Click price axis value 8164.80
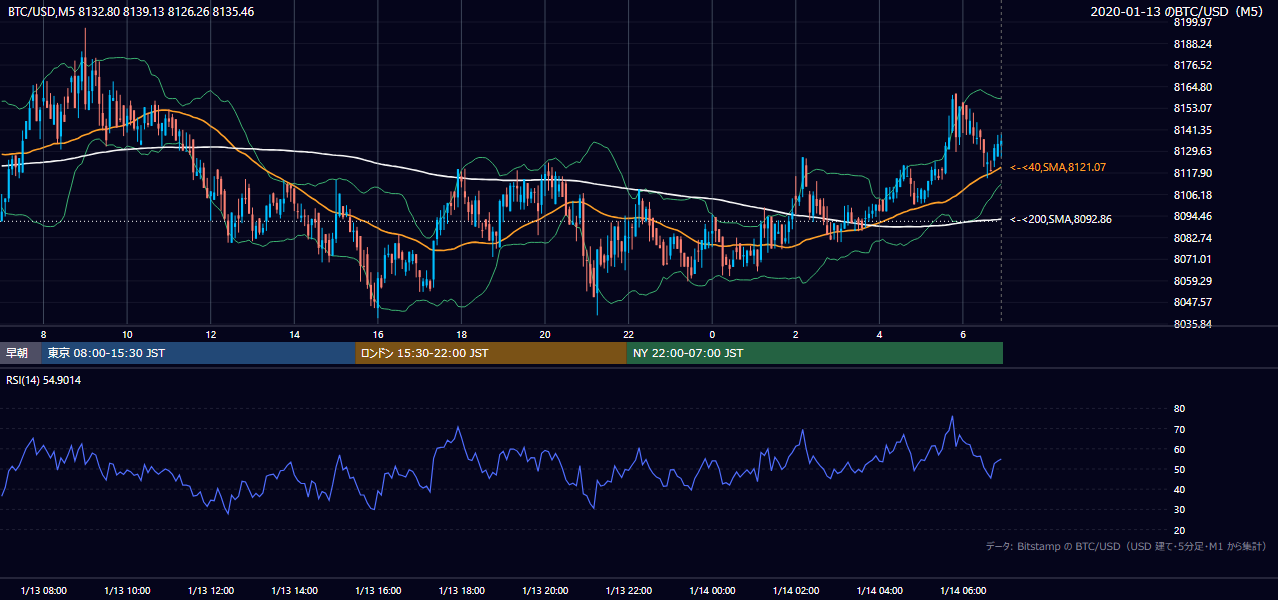The image size is (1278, 600). coord(1192,87)
